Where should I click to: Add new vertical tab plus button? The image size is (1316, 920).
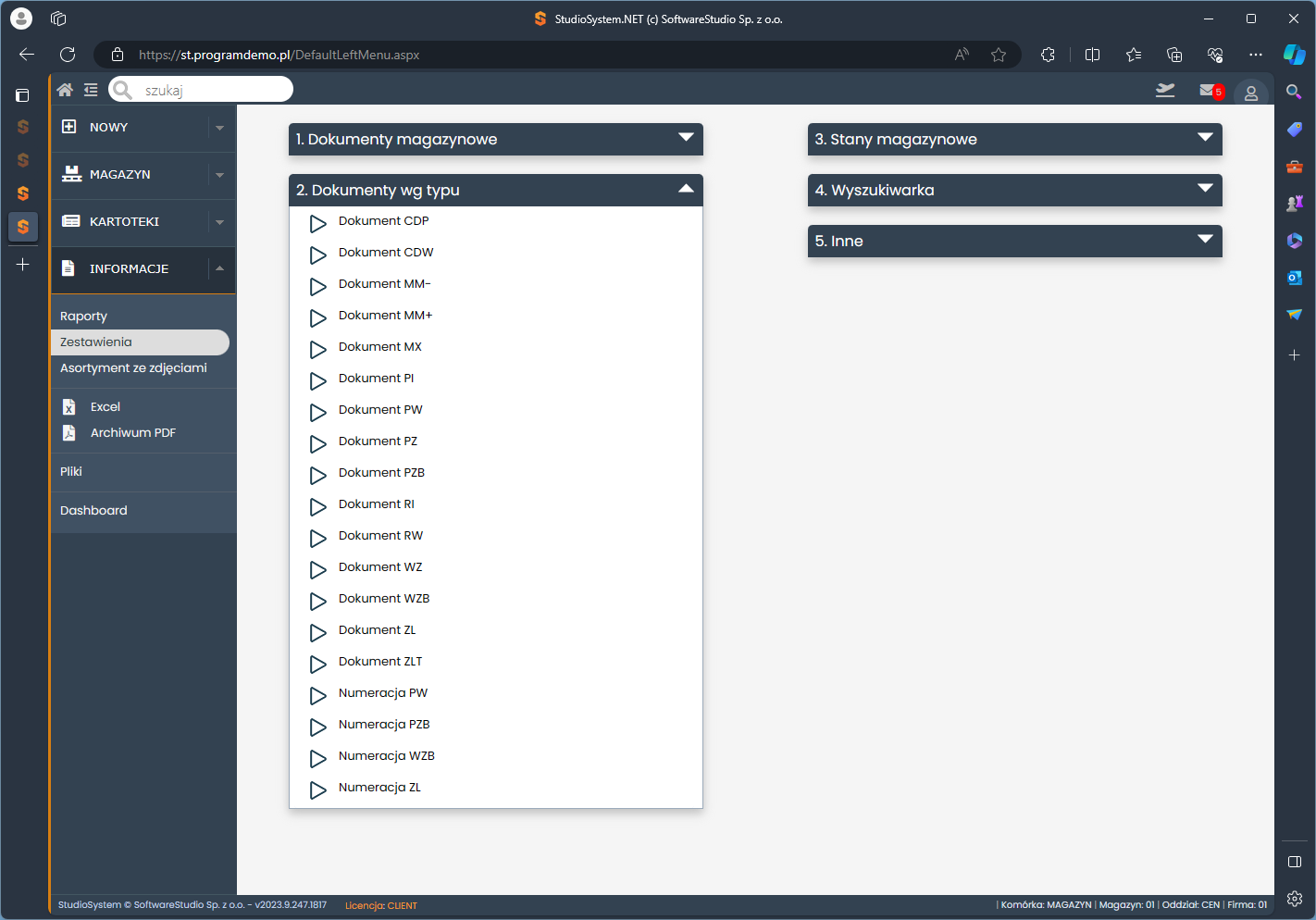point(23,265)
